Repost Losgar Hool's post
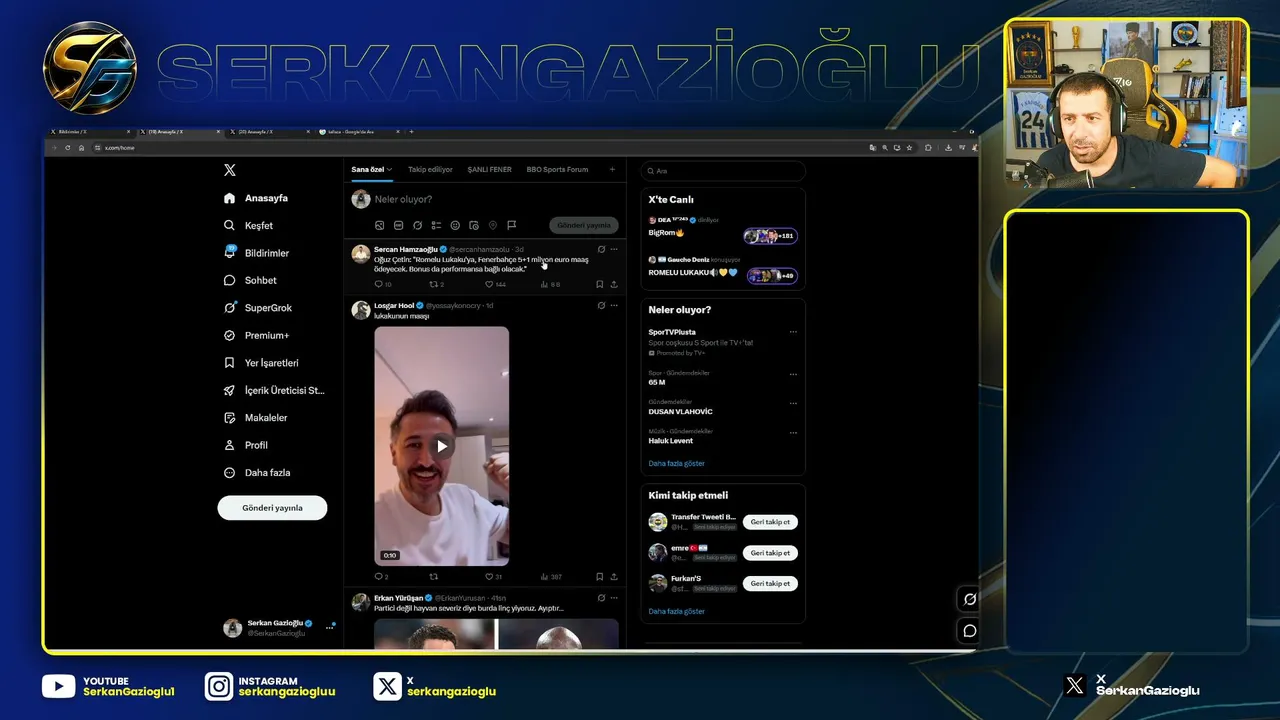This screenshot has height=720, width=1280. 434,577
